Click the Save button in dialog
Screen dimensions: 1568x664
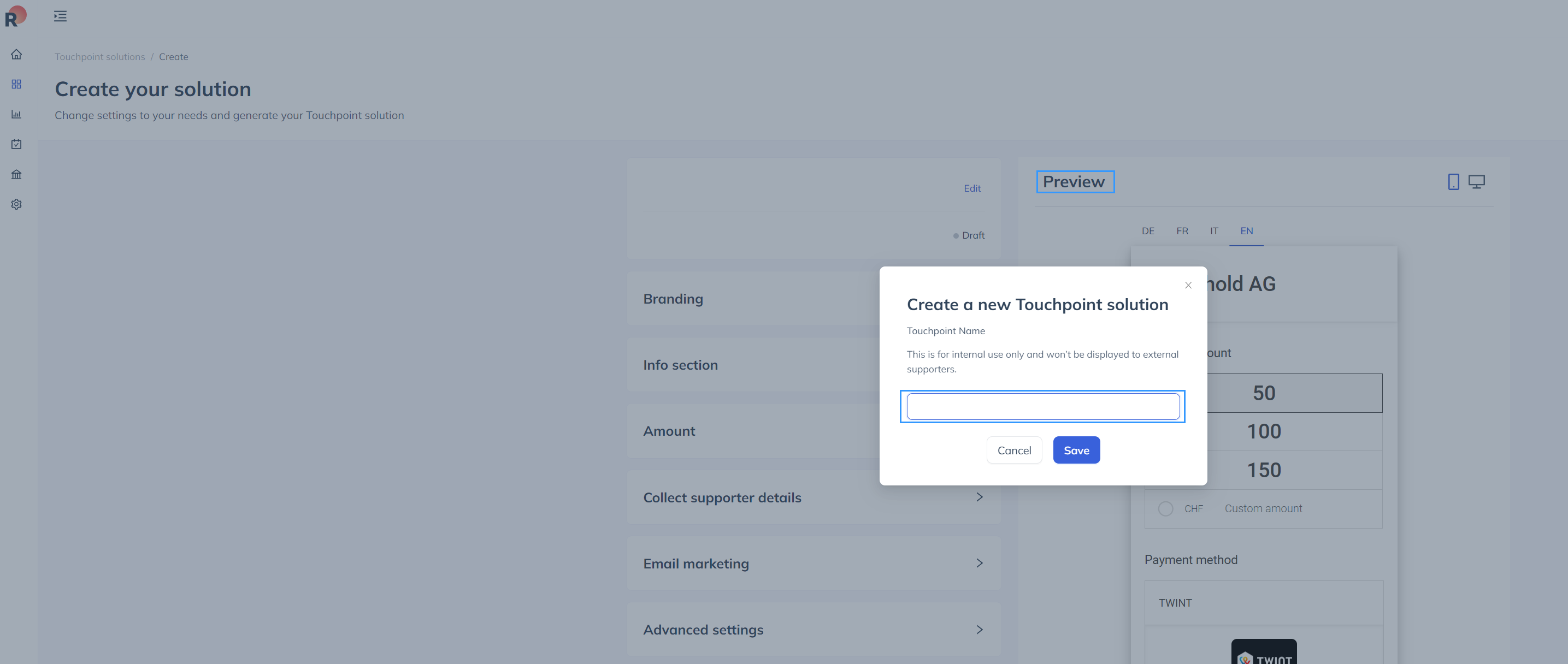click(1076, 450)
